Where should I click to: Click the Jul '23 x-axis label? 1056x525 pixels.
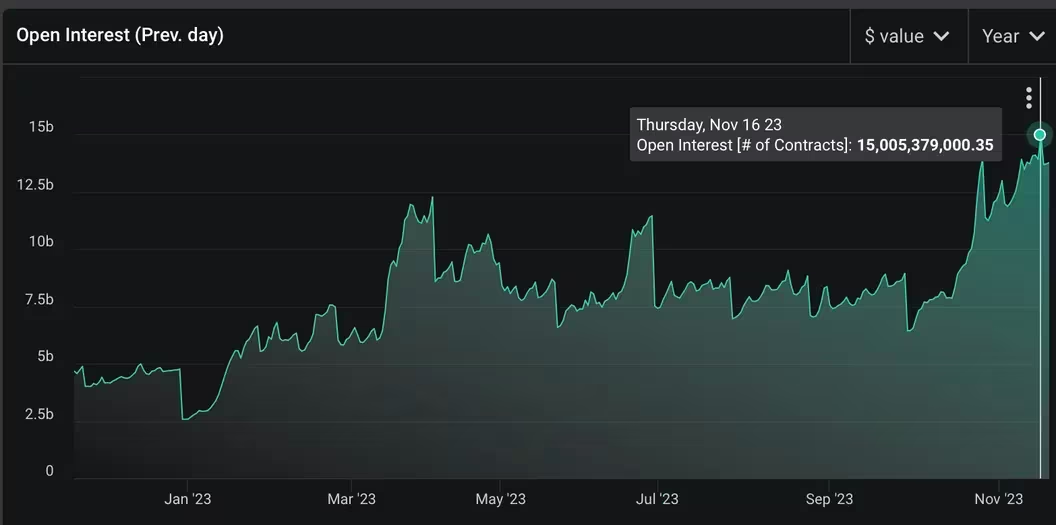coord(656,499)
